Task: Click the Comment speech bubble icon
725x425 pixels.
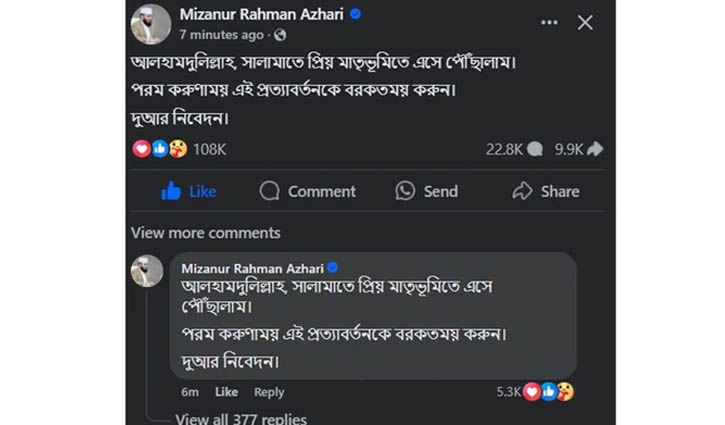Action: tap(269, 191)
